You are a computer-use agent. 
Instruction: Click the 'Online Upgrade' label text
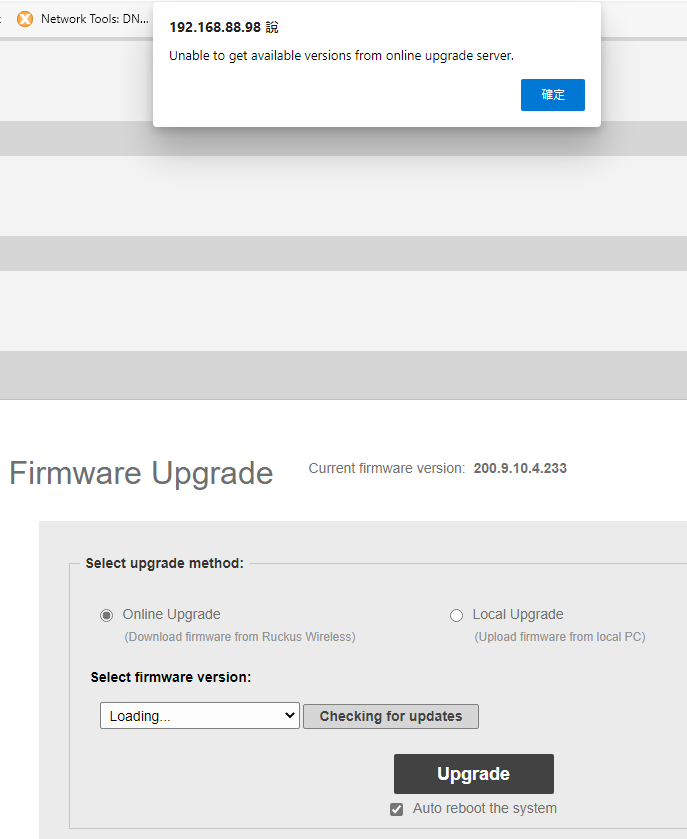[x=171, y=614]
